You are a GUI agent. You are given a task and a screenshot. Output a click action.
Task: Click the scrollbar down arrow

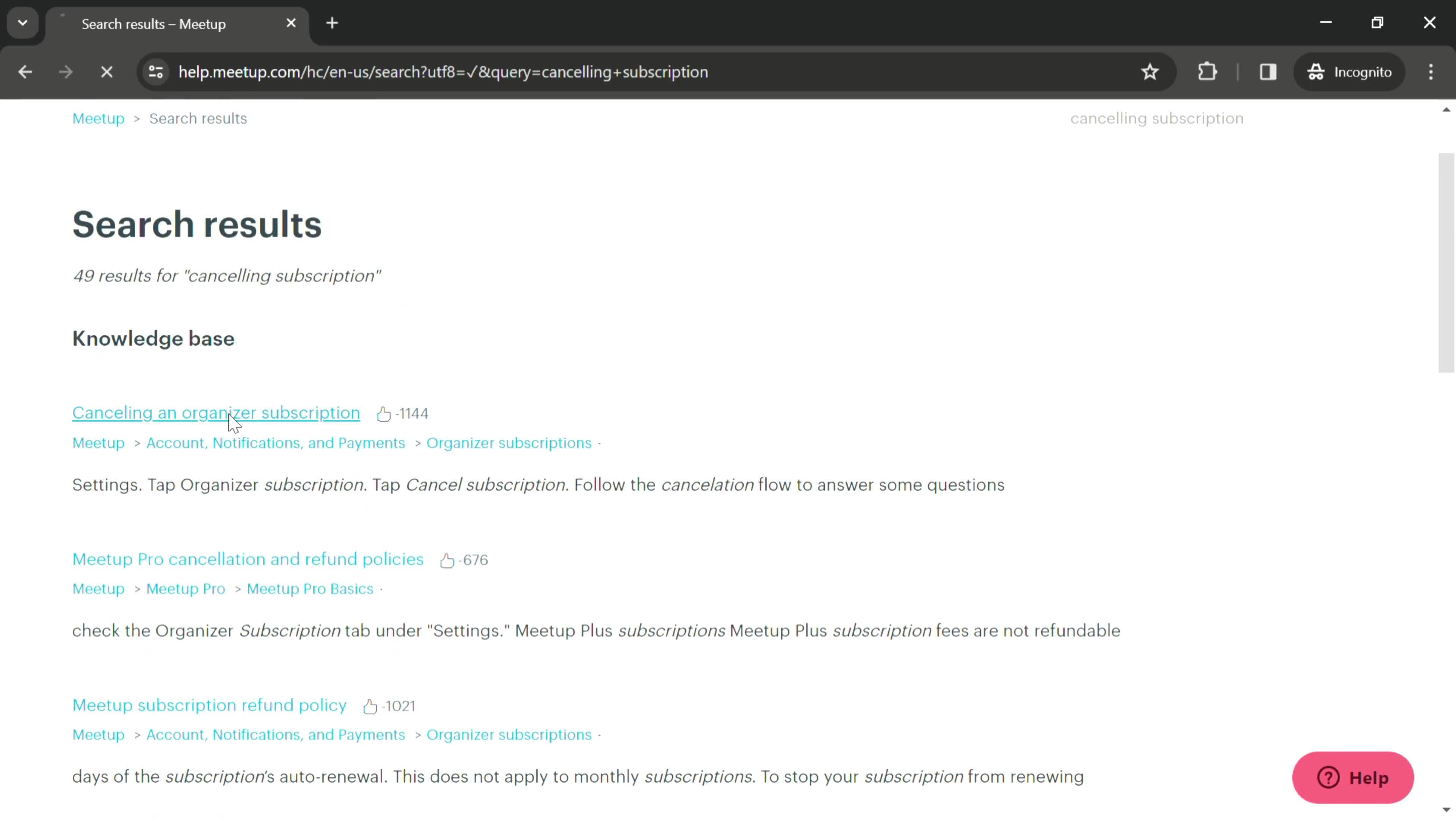tap(1447, 810)
